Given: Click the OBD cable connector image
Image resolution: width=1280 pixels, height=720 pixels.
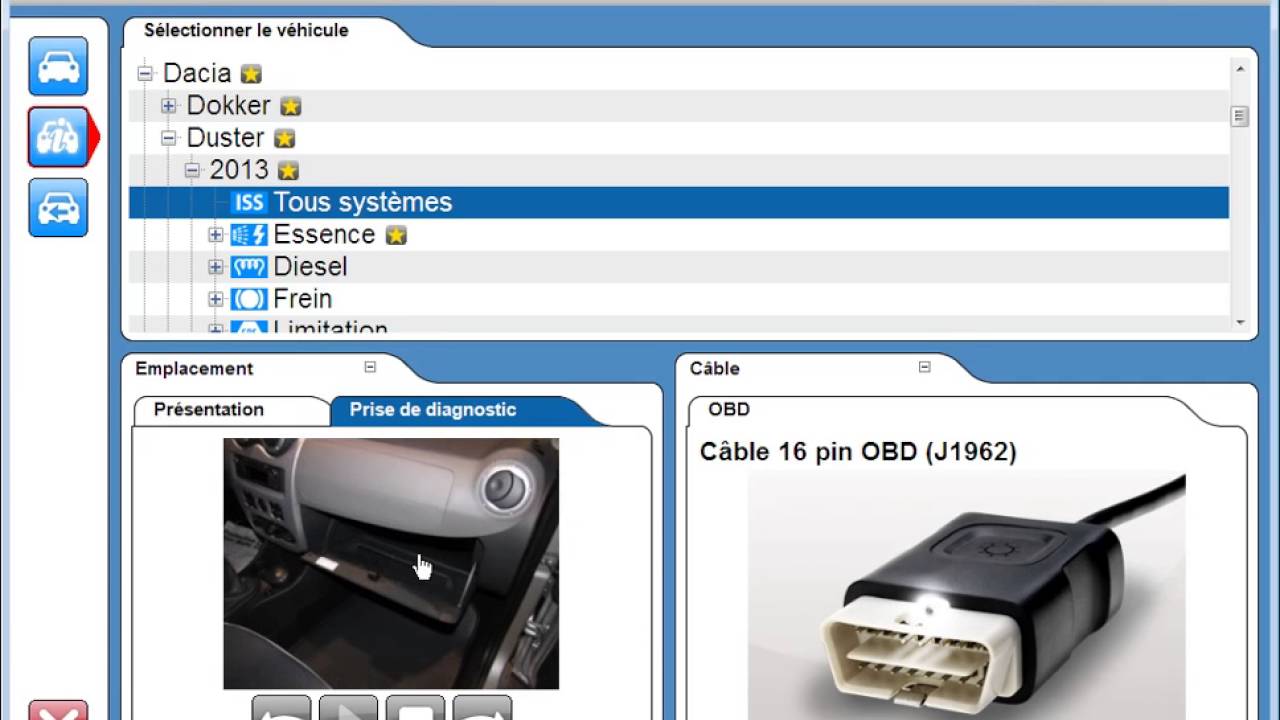Looking at the screenshot, I should tap(966, 595).
